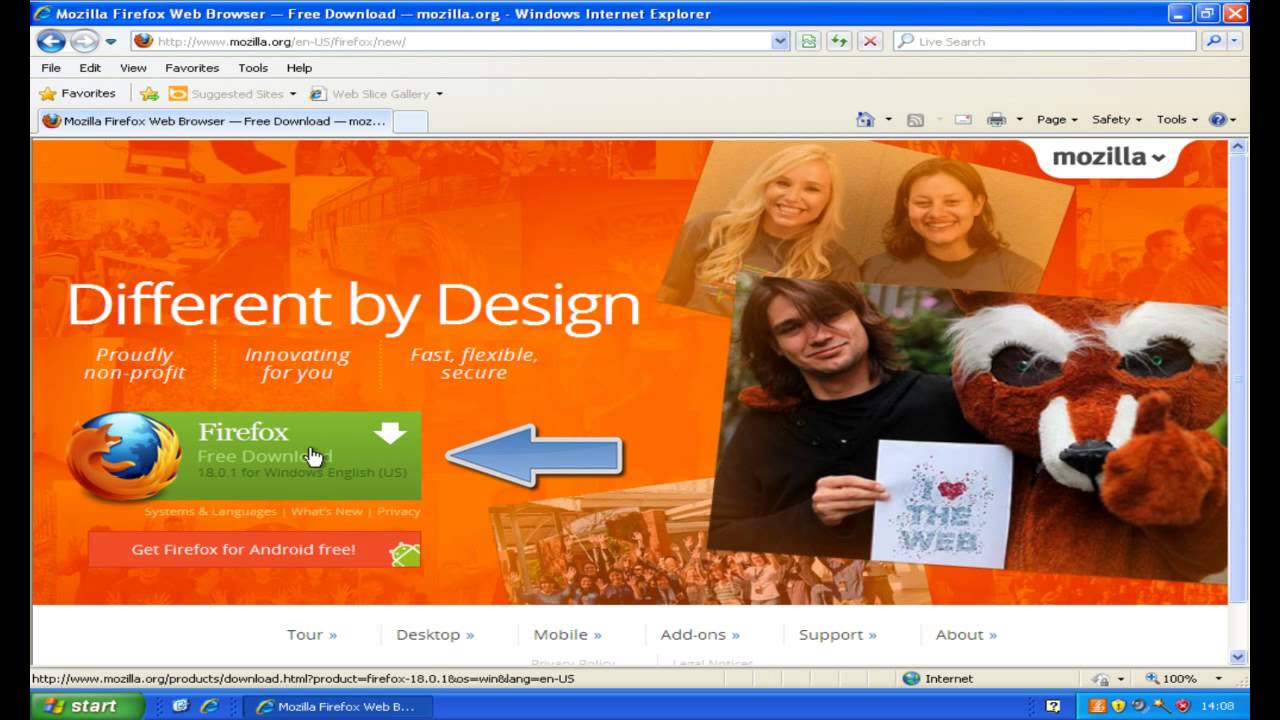
Task: Refresh the page with the green arrows icon
Action: tap(839, 41)
